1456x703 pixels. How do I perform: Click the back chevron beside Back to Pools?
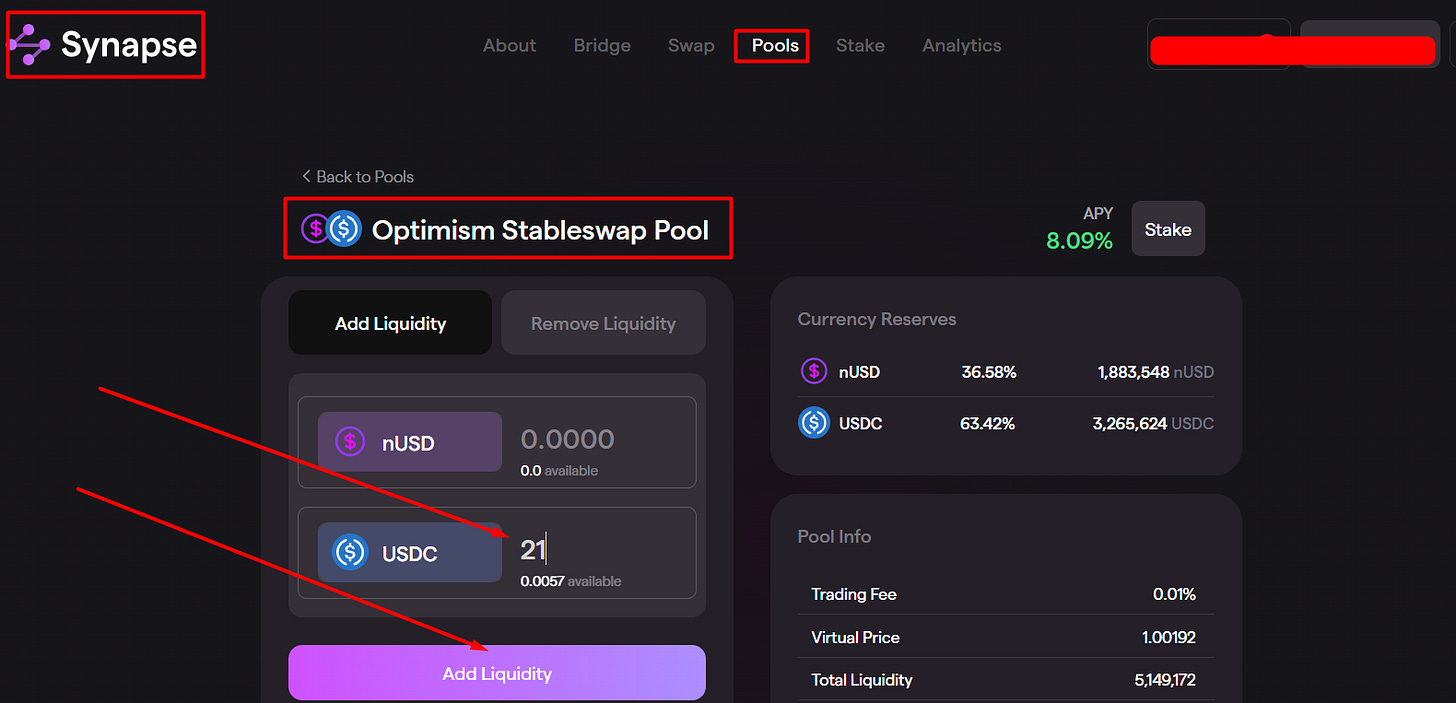click(x=307, y=176)
